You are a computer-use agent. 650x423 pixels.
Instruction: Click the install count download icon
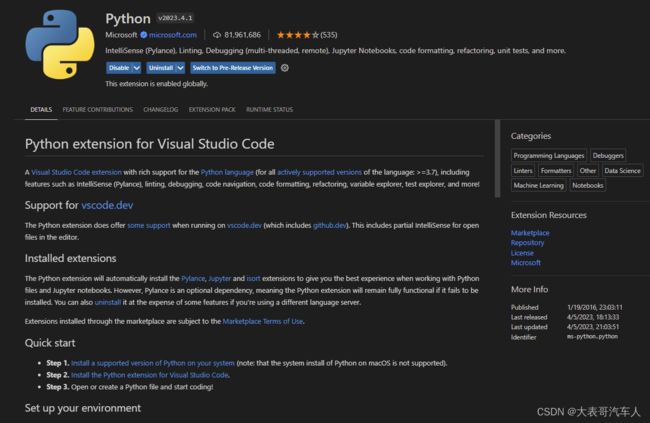click(217, 35)
